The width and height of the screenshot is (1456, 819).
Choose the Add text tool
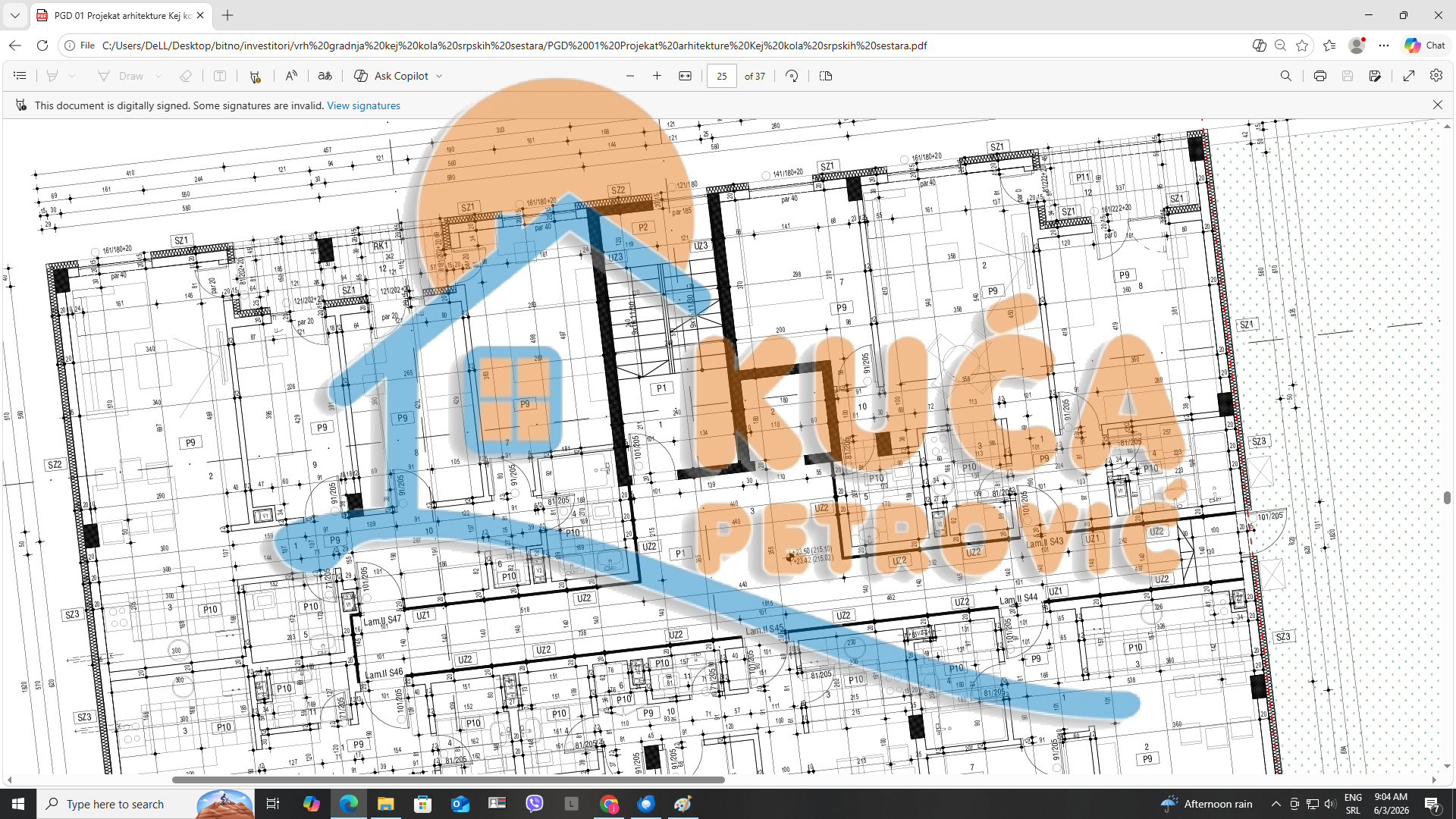[220, 76]
